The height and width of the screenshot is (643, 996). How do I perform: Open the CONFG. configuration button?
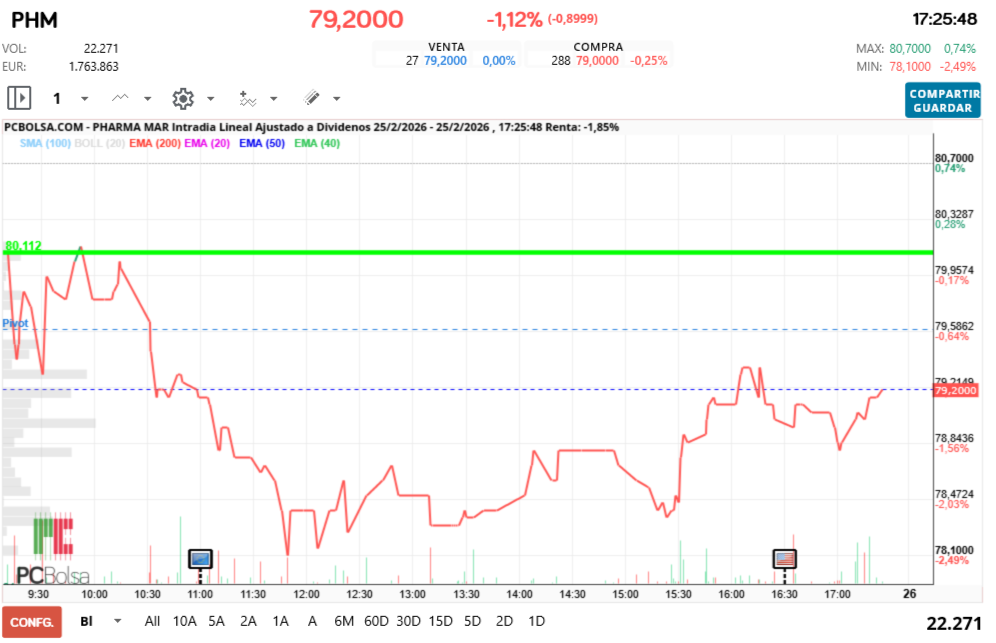click(32, 621)
